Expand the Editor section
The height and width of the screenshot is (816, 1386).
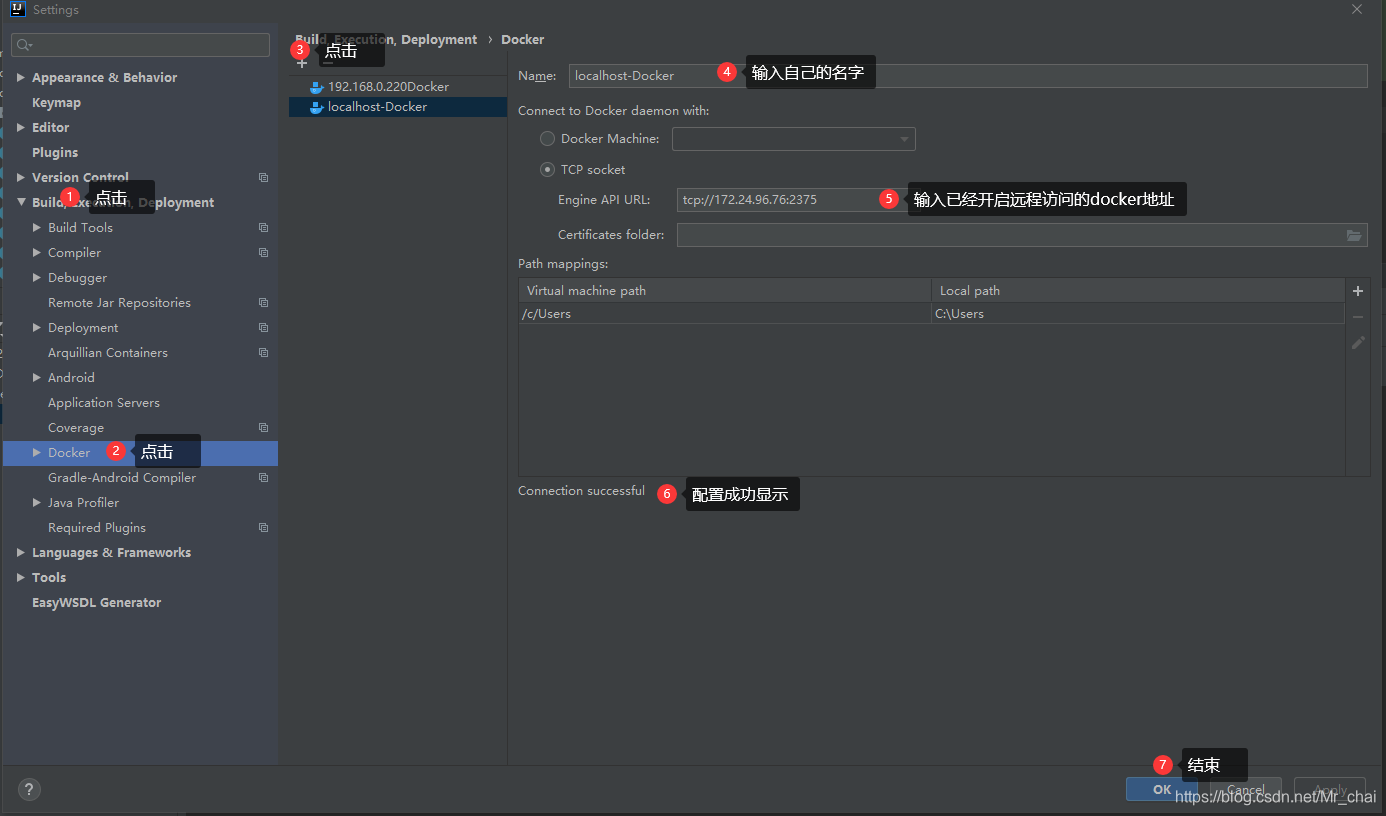(22, 128)
